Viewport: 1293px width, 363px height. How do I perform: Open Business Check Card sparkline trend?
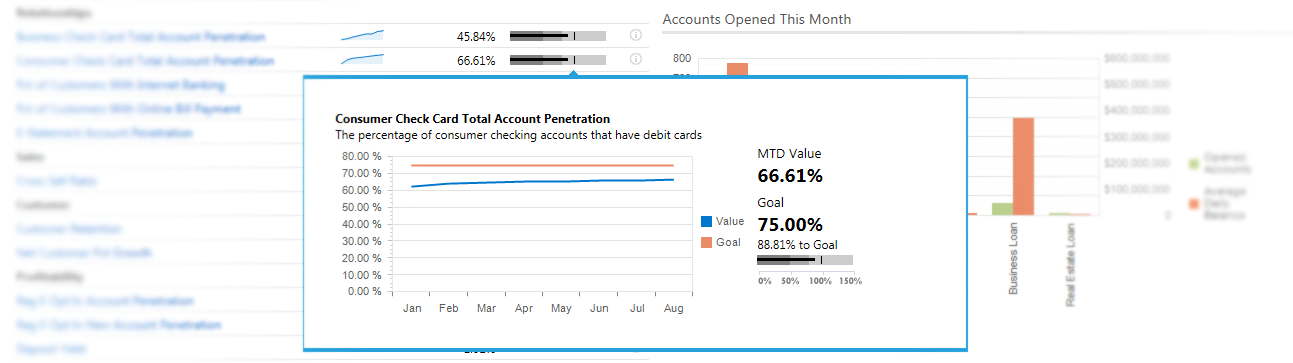pyautogui.click(x=362, y=35)
